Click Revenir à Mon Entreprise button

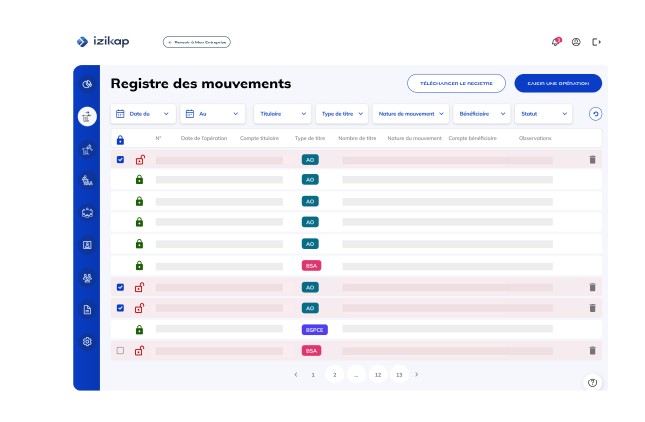click(197, 42)
